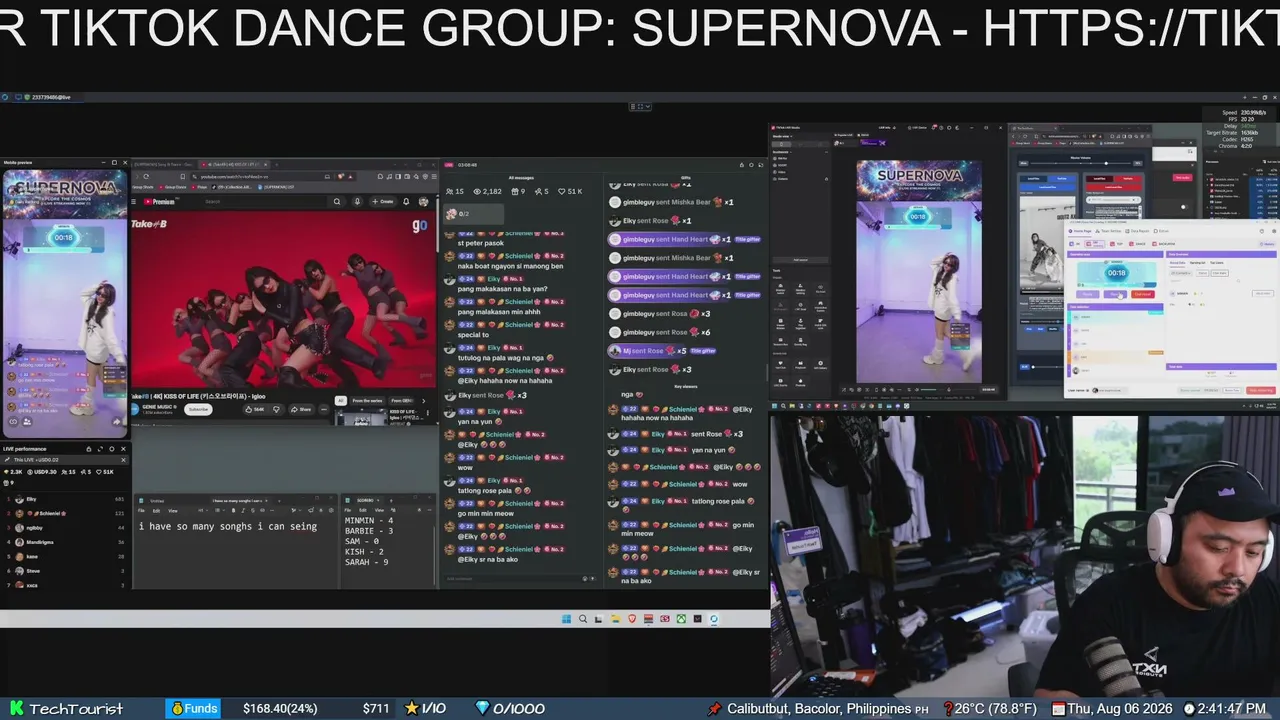This screenshot has width=1280, height=720.
Task: Click the "st peter pasok" chat message
Action: coord(482,243)
